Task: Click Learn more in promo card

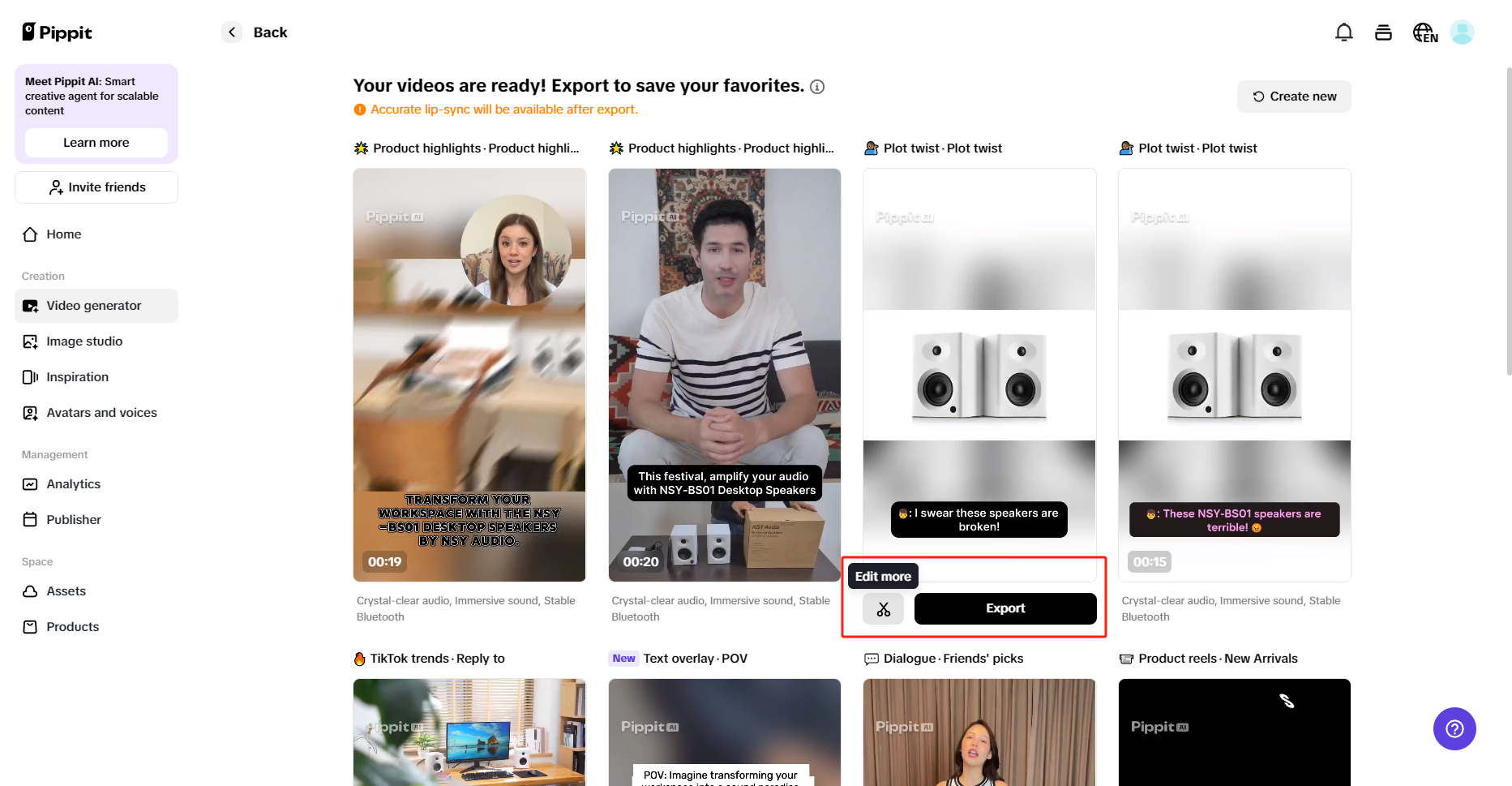Action: tap(96, 143)
